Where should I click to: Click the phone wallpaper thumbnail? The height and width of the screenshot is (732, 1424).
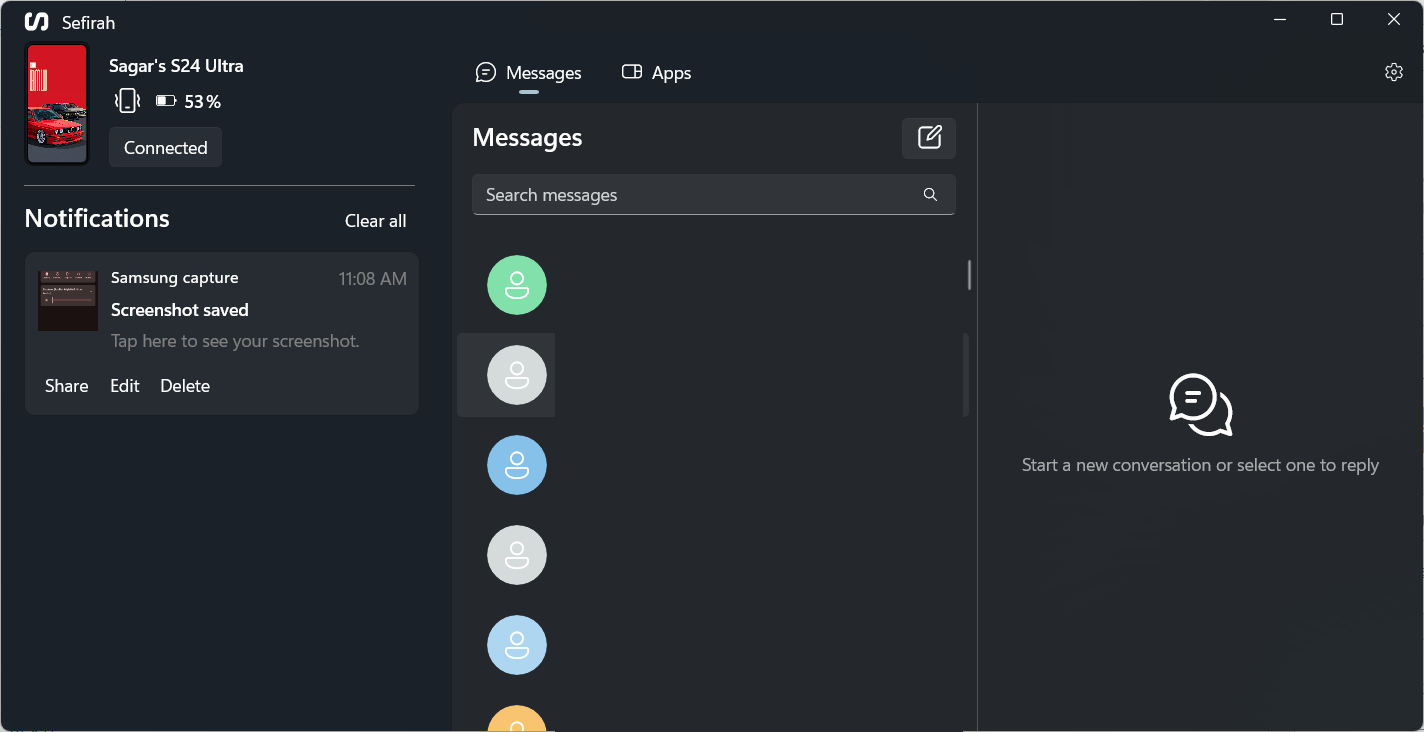pos(57,104)
